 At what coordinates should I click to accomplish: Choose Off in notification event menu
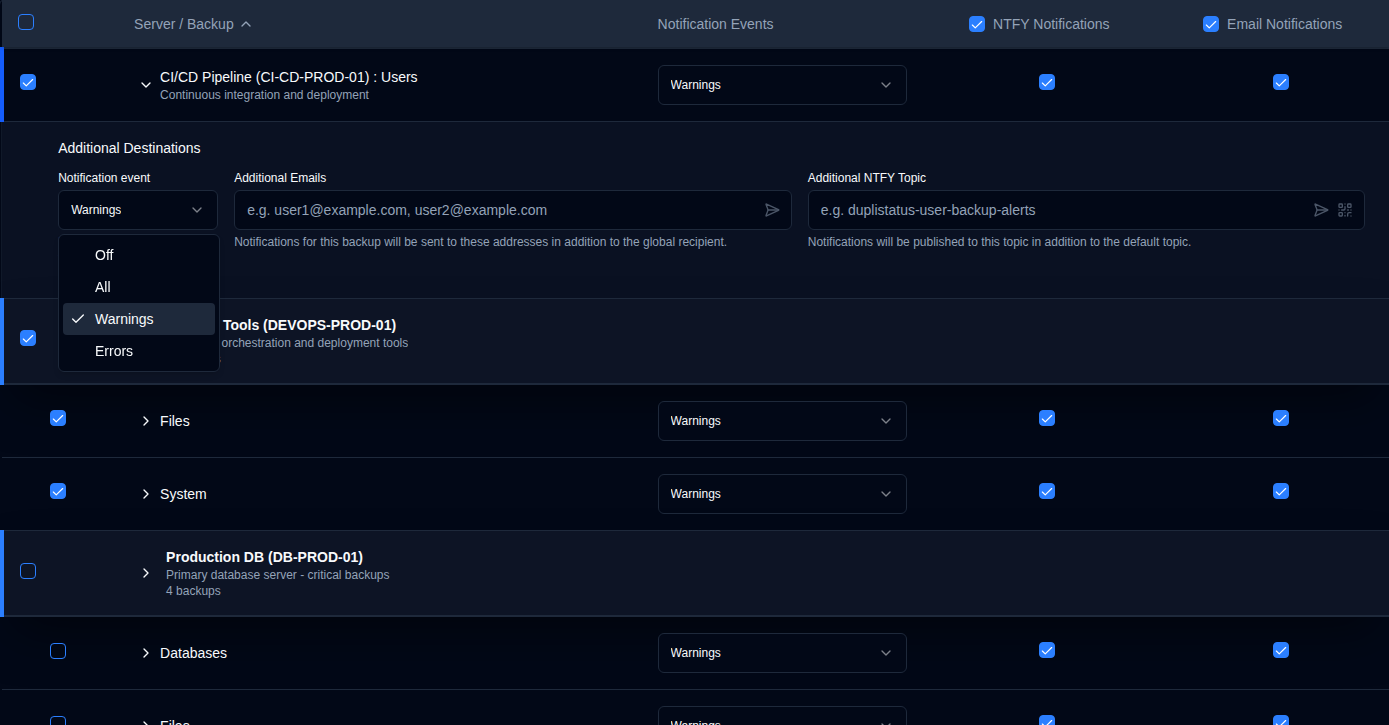(x=139, y=255)
